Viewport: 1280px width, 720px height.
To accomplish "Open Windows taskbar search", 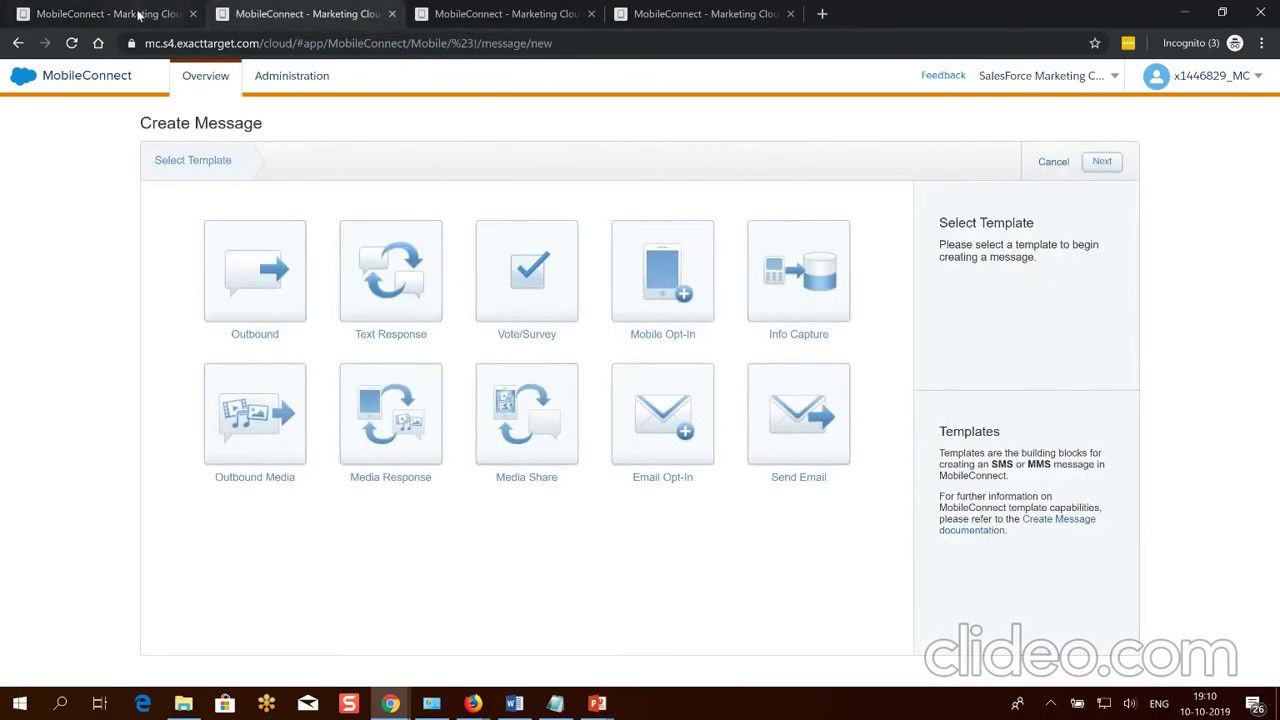I will coord(60,704).
